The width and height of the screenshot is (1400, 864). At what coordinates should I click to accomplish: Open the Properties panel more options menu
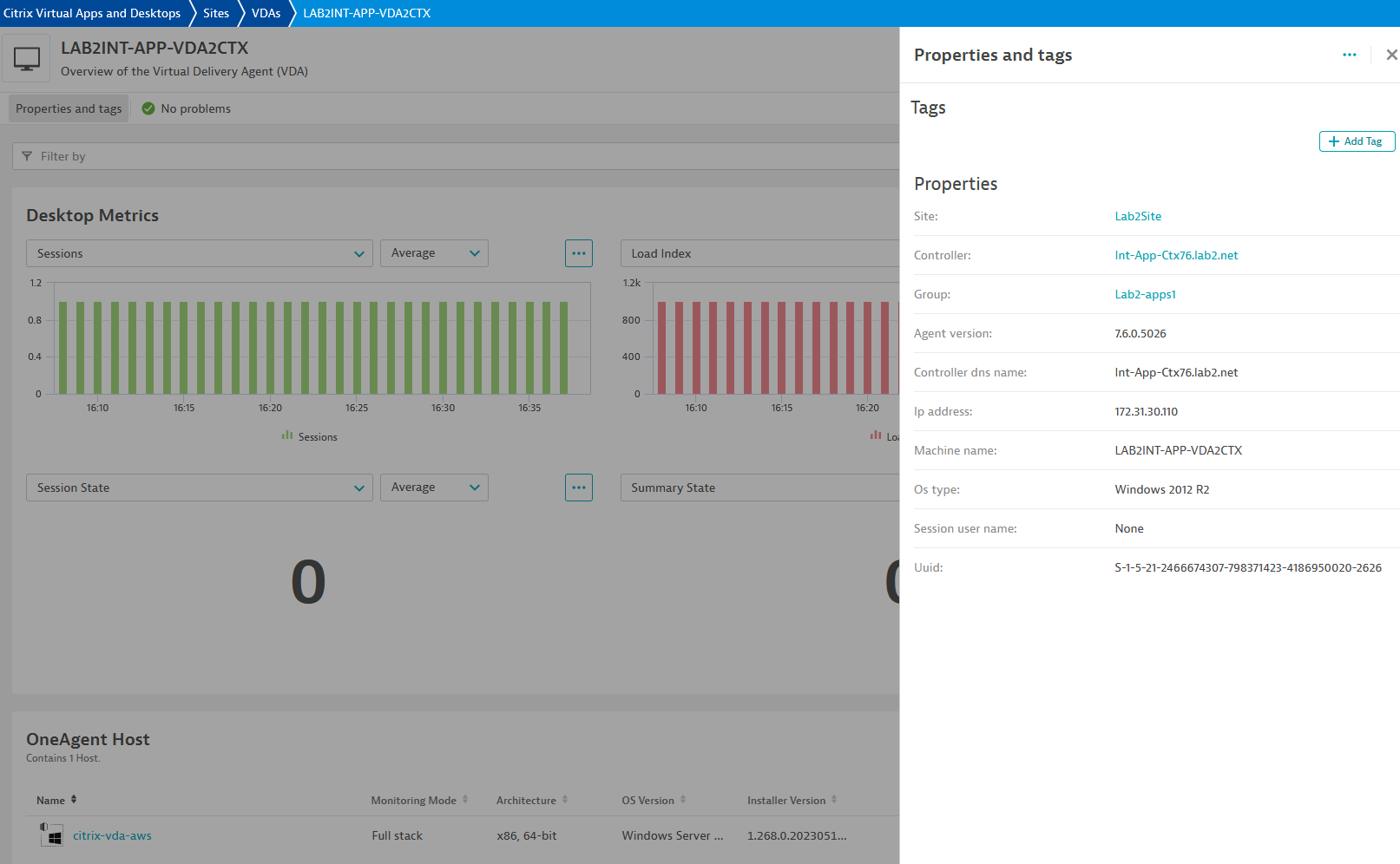(1349, 55)
